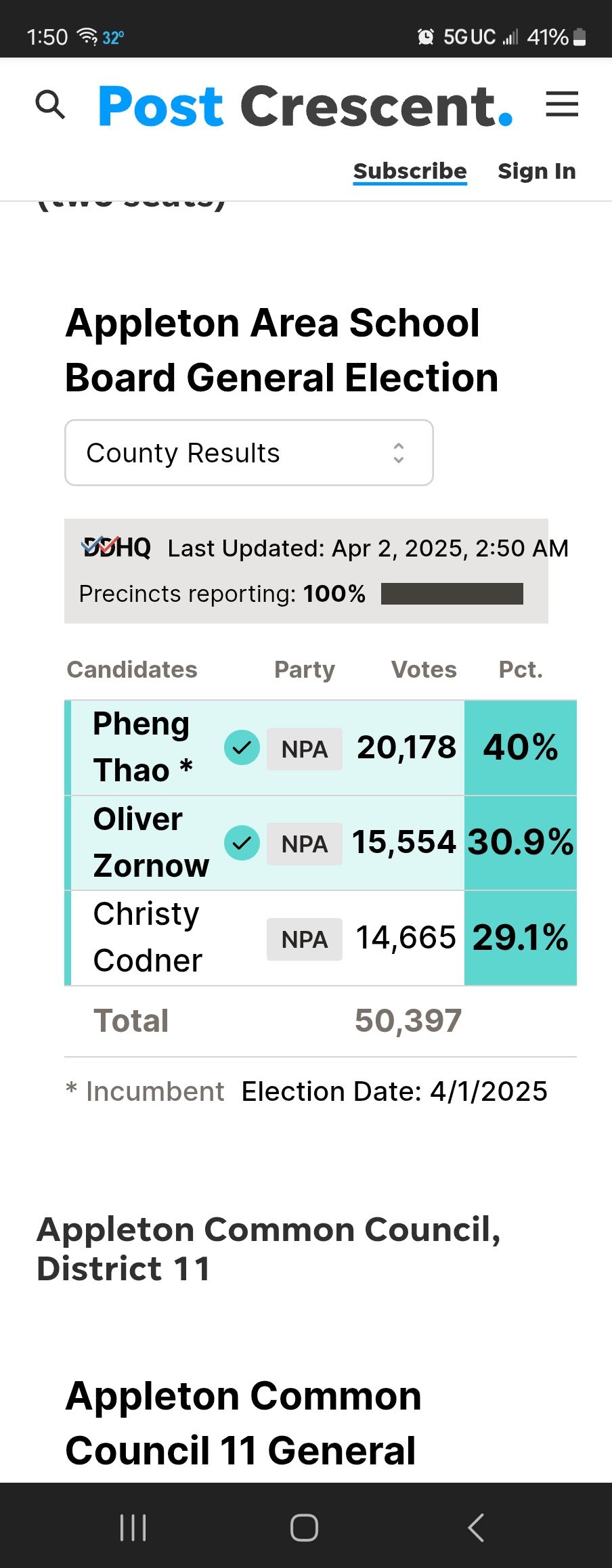Tap NPA party badge for Christy Codner
This screenshot has width=612, height=1568.
pos(305,939)
